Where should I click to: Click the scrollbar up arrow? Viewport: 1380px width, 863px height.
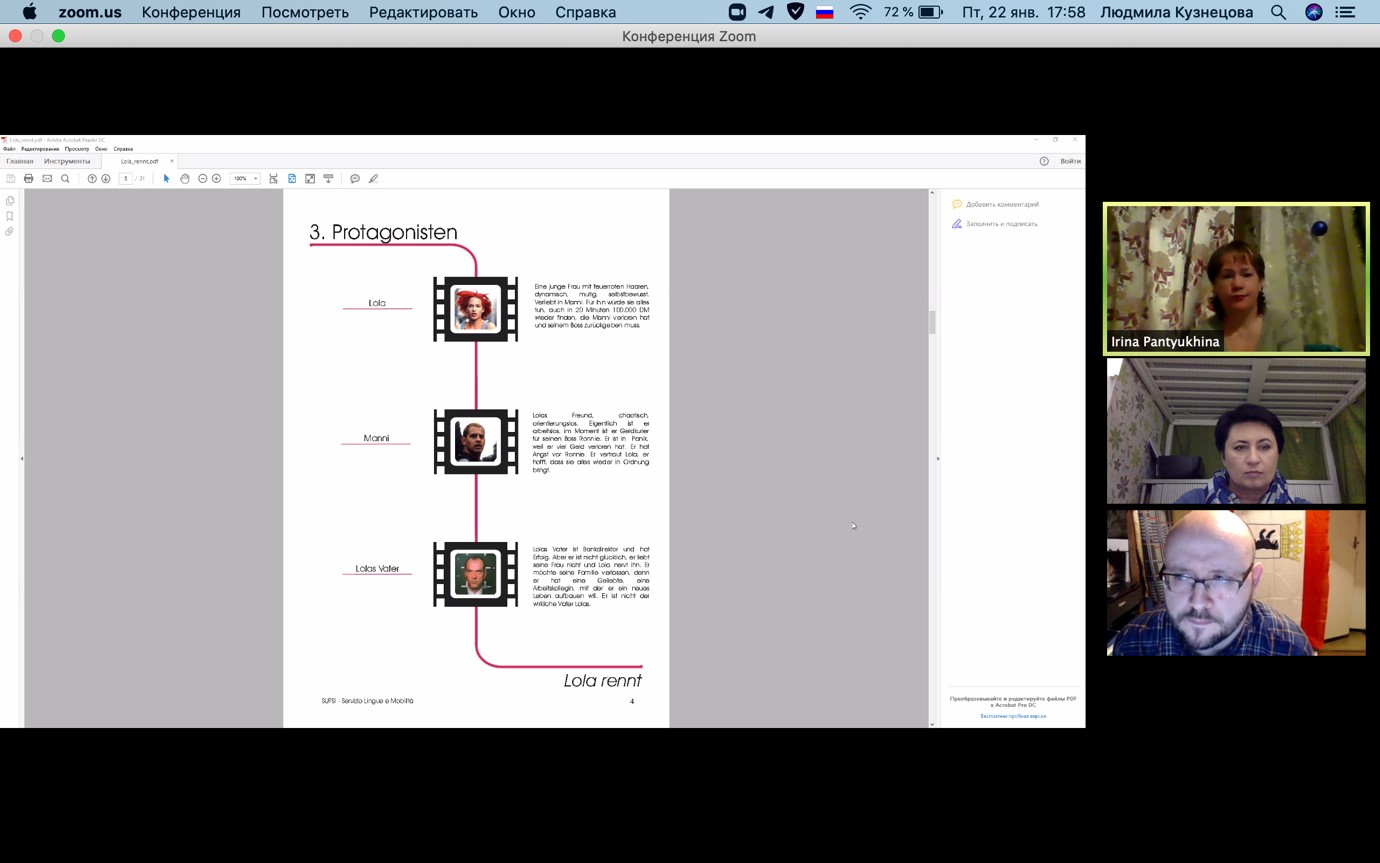tap(932, 193)
